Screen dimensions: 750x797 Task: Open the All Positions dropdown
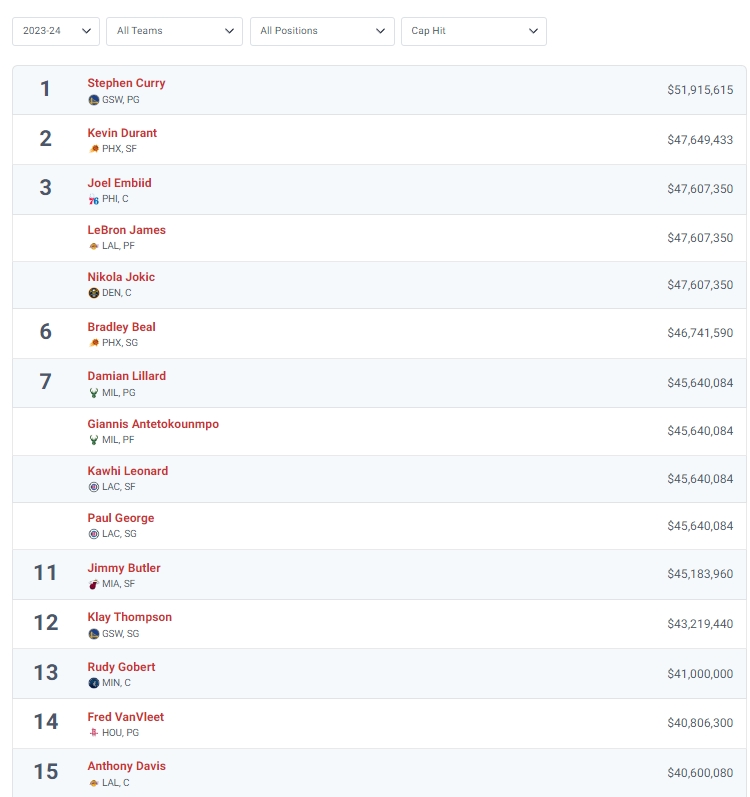(x=322, y=31)
